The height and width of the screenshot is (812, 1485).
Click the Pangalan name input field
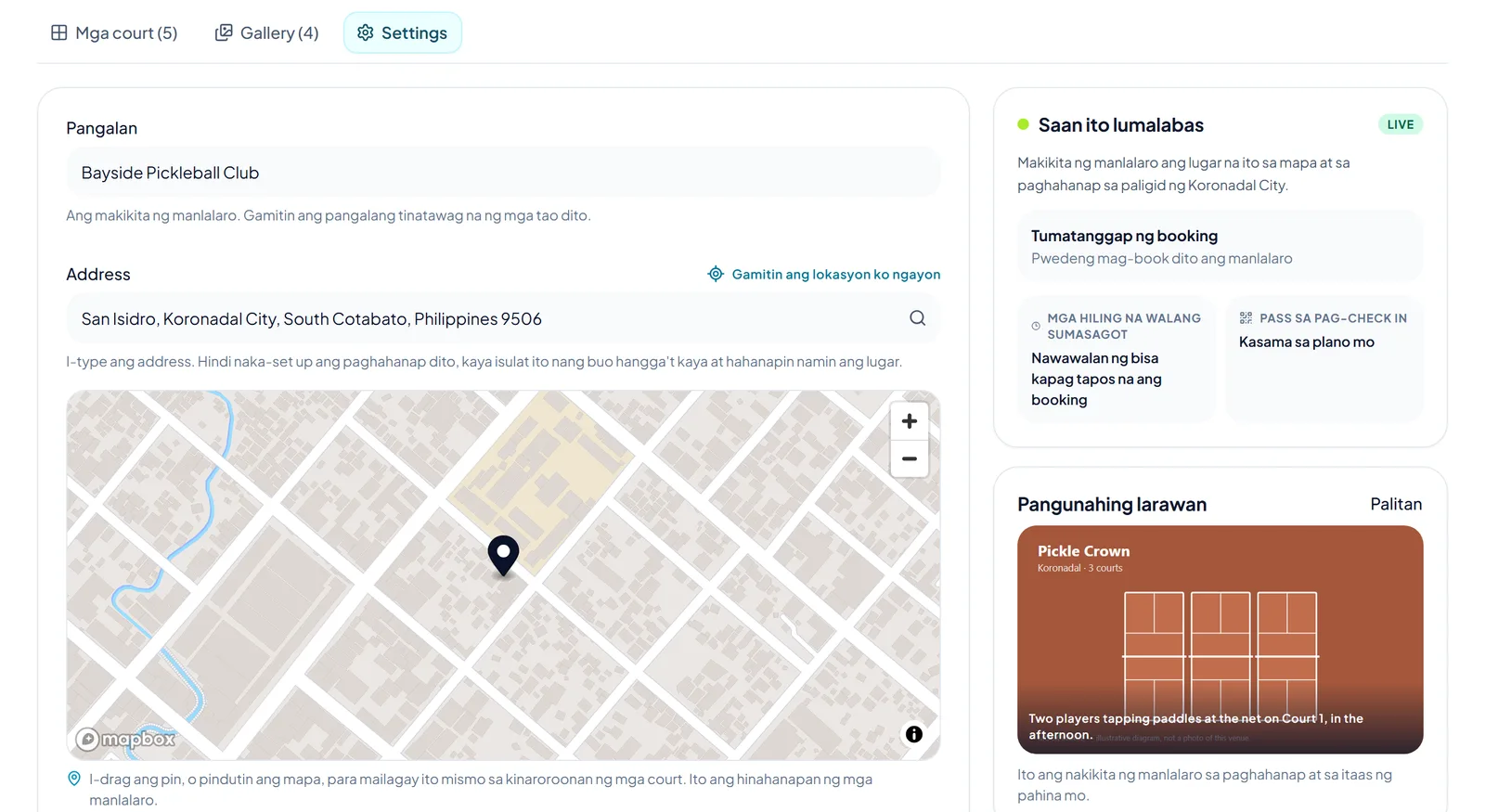click(x=503, y=173)
